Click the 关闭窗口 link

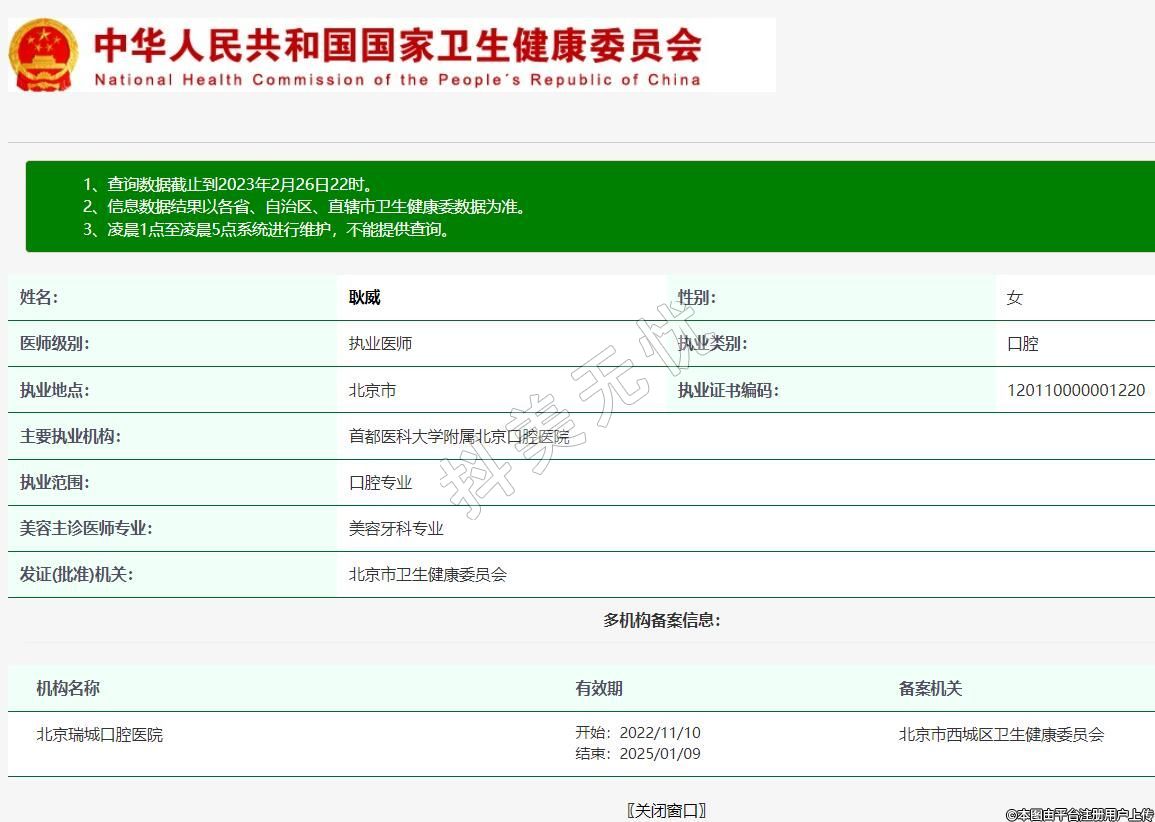(666, 810)
